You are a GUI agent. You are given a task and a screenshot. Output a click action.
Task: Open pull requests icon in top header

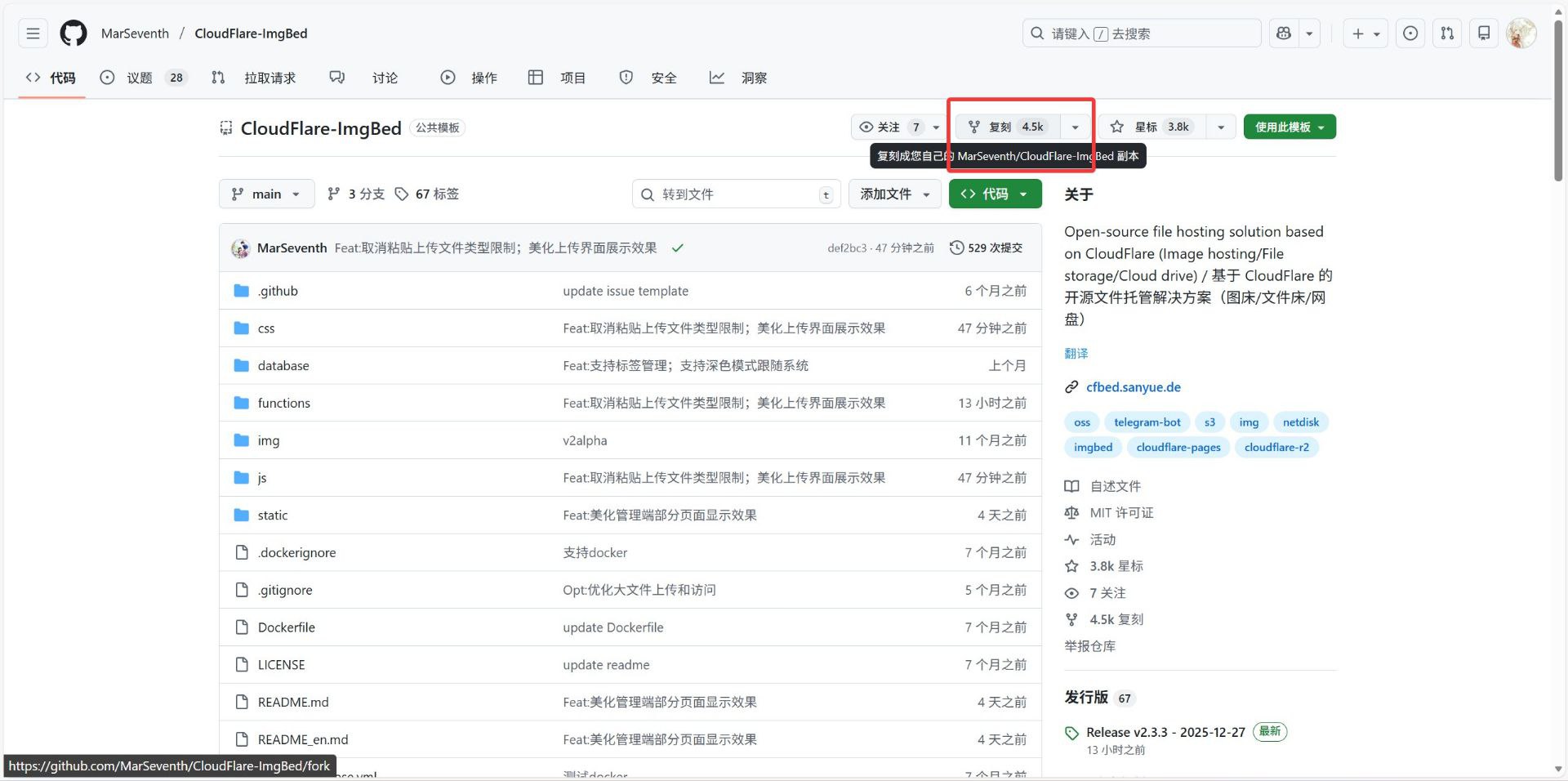click(1447, 33)
